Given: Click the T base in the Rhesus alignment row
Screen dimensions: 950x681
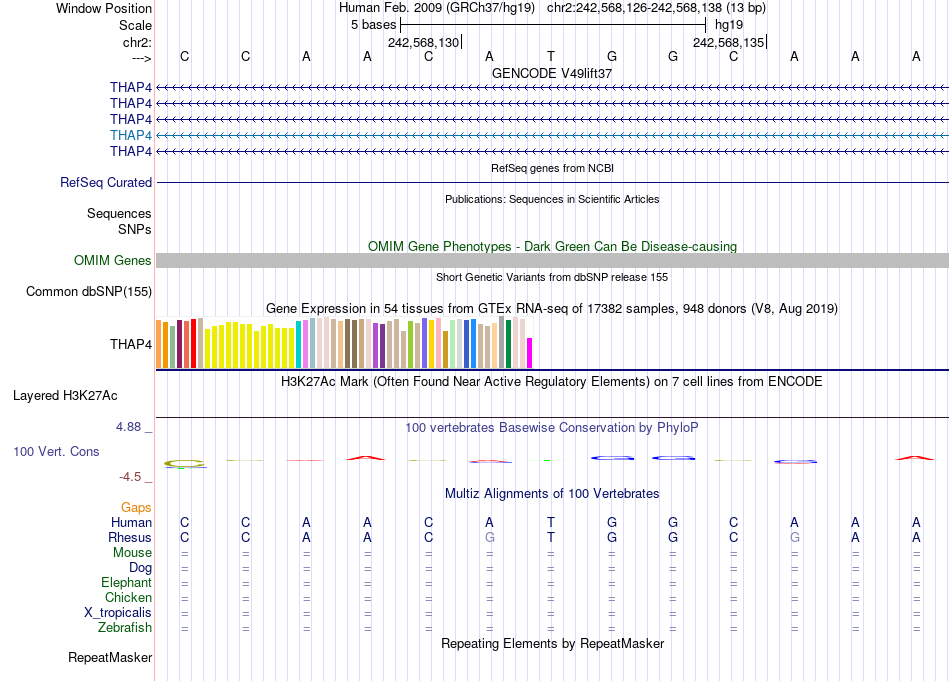Looking at the screenshot, I should pyautogui.click(x=551, y=537).
